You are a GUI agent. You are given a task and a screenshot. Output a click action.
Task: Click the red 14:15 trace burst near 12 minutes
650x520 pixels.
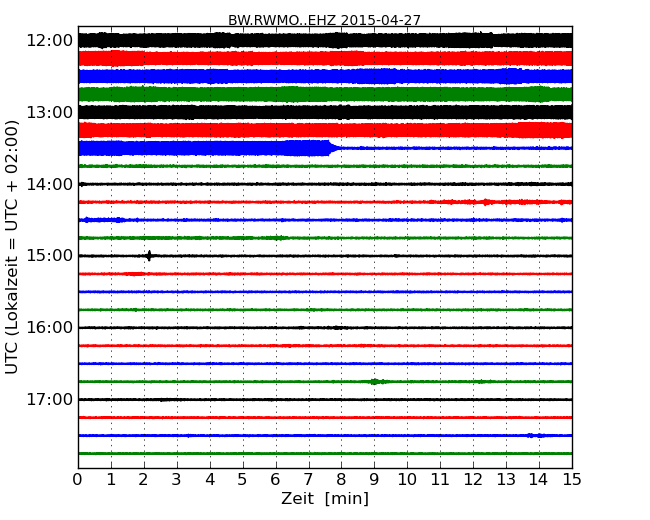(x=486, y=202)
